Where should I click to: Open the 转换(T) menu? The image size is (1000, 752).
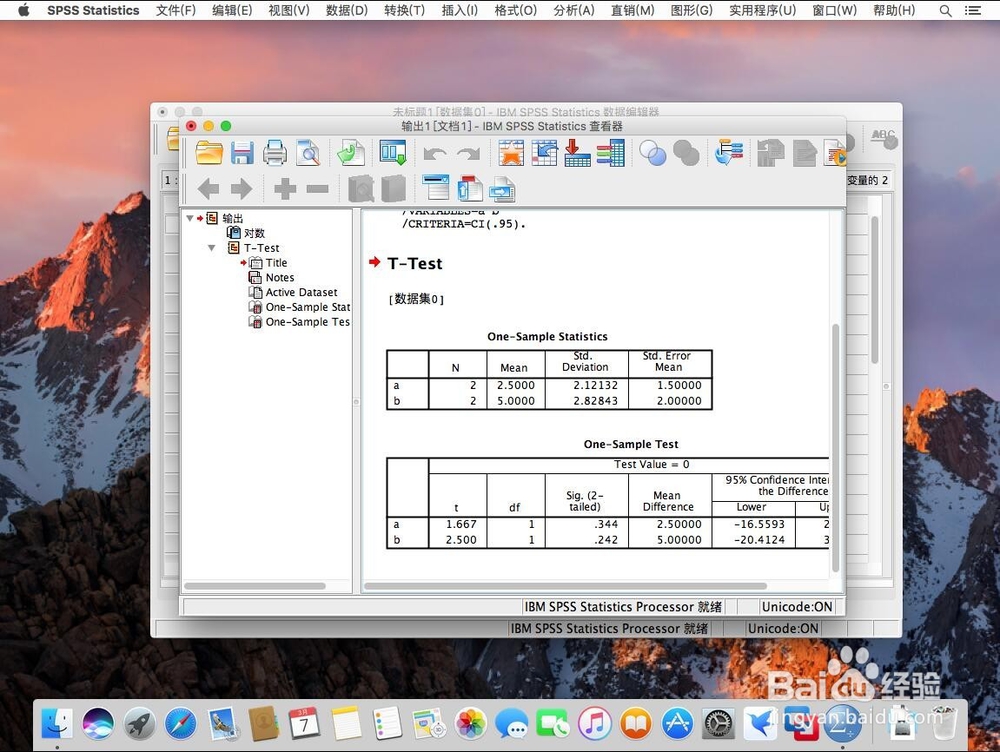point(404,10)
